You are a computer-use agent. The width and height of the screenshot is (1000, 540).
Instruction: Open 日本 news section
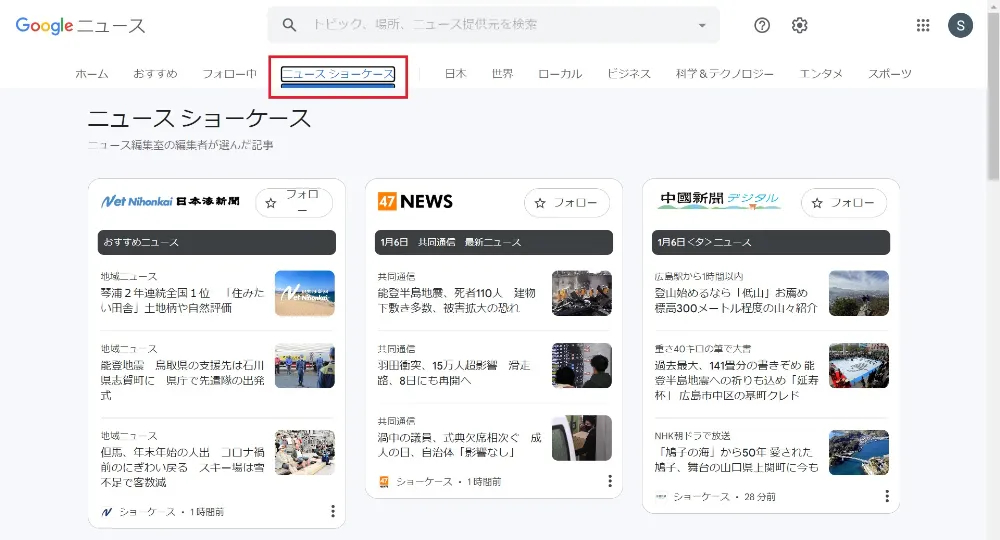(x=455, y=74)
